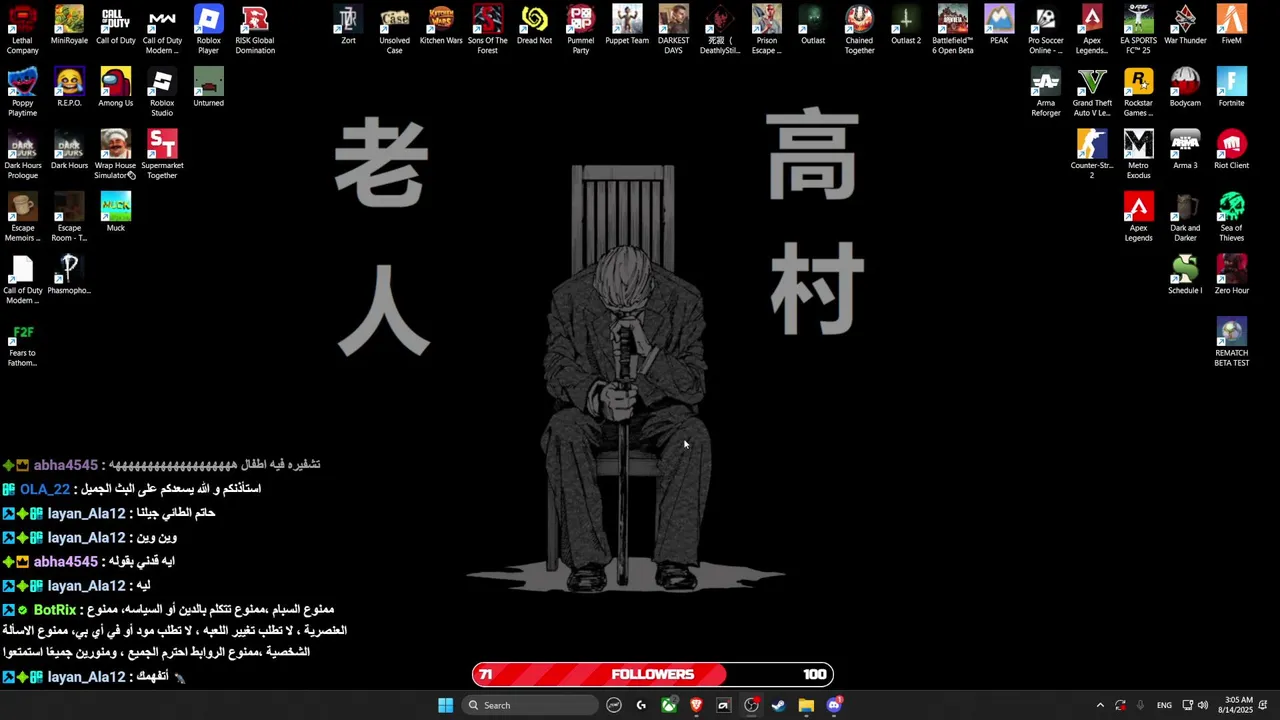Open the REMATCH BETA TEST shortcut
The width and height of the screenshot is (1280, 720).
click(1231, 342)
